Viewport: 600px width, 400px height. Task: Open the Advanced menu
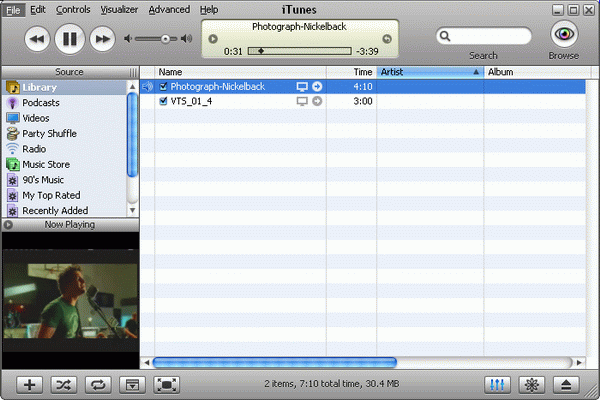[x=169, y=10]
